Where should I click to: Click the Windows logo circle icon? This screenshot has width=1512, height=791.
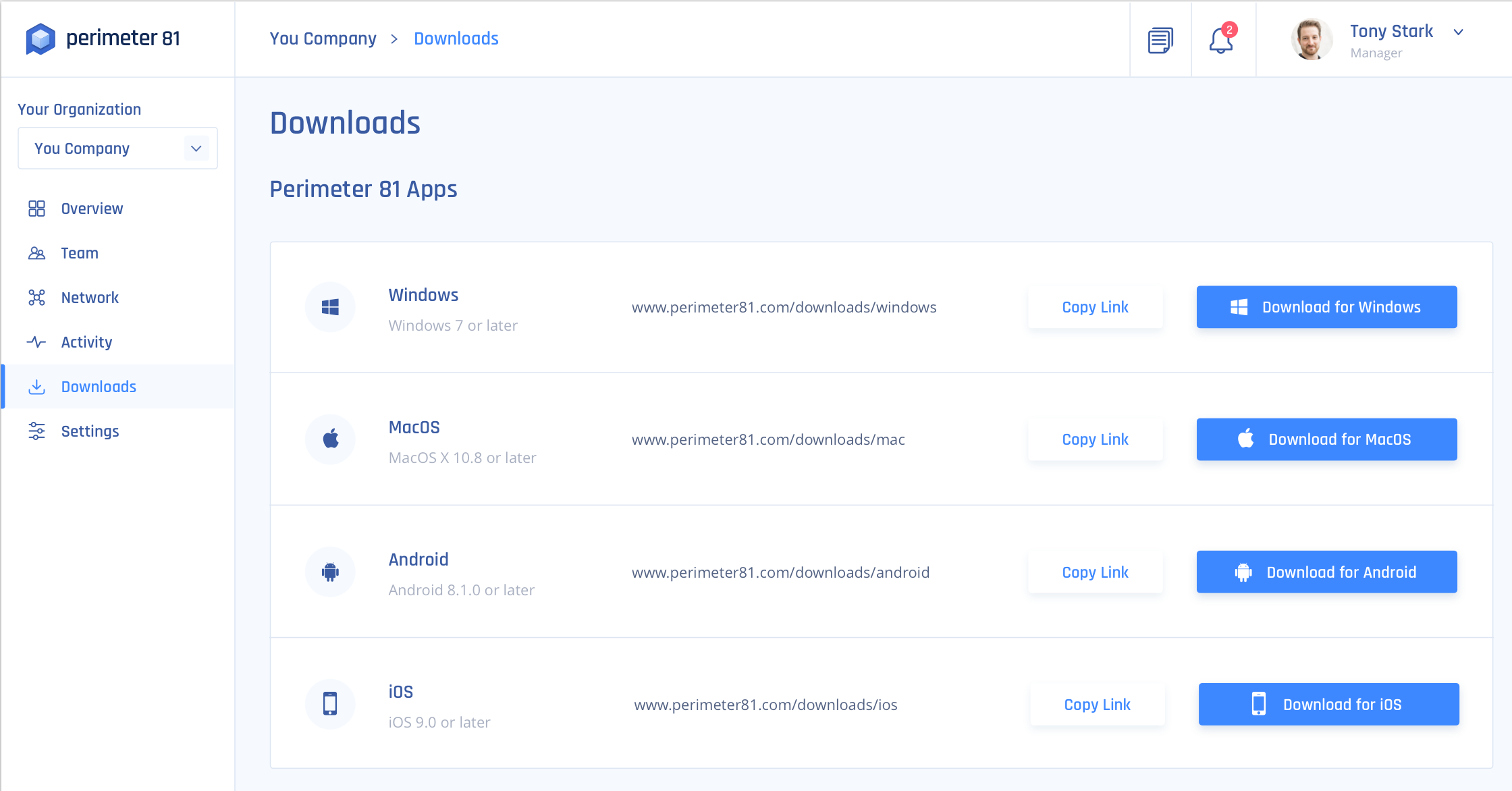330,307
